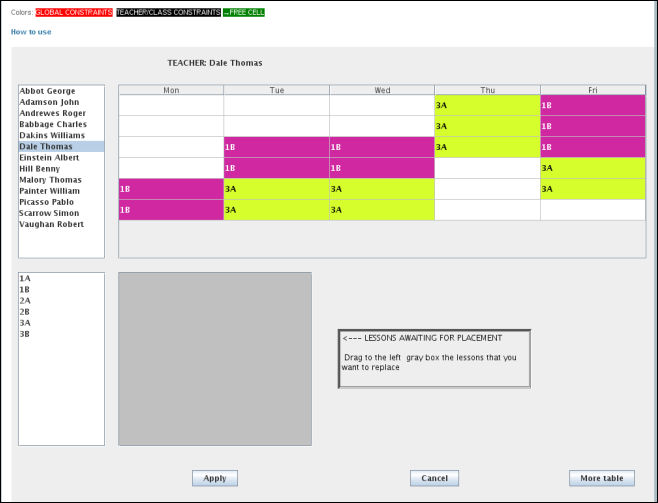Select Thursday first period 3A lesson
The width and height of the screenshot is (658, 503).
(x=488, y=105)
